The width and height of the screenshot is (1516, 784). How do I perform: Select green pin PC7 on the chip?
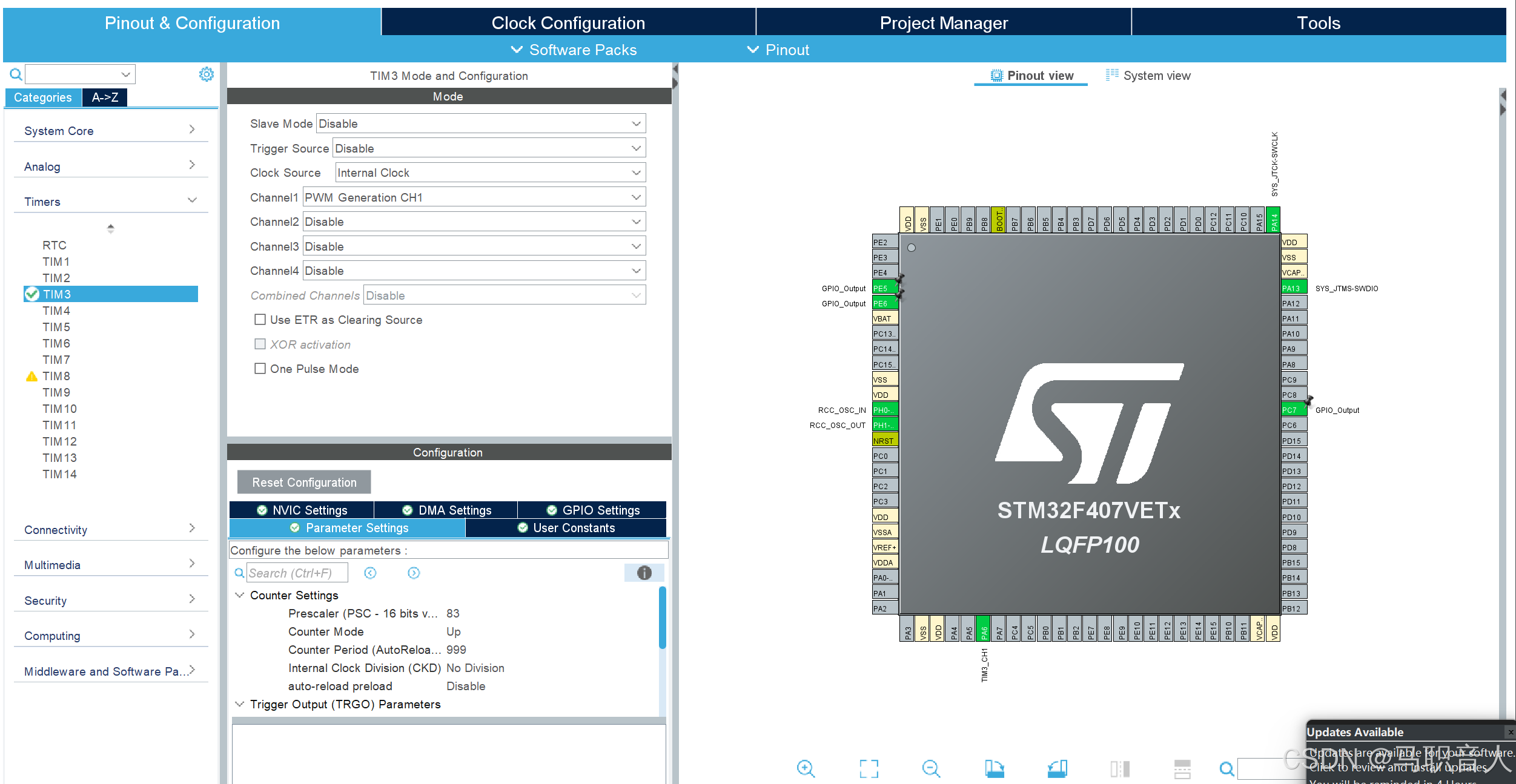coord(1294,410)
